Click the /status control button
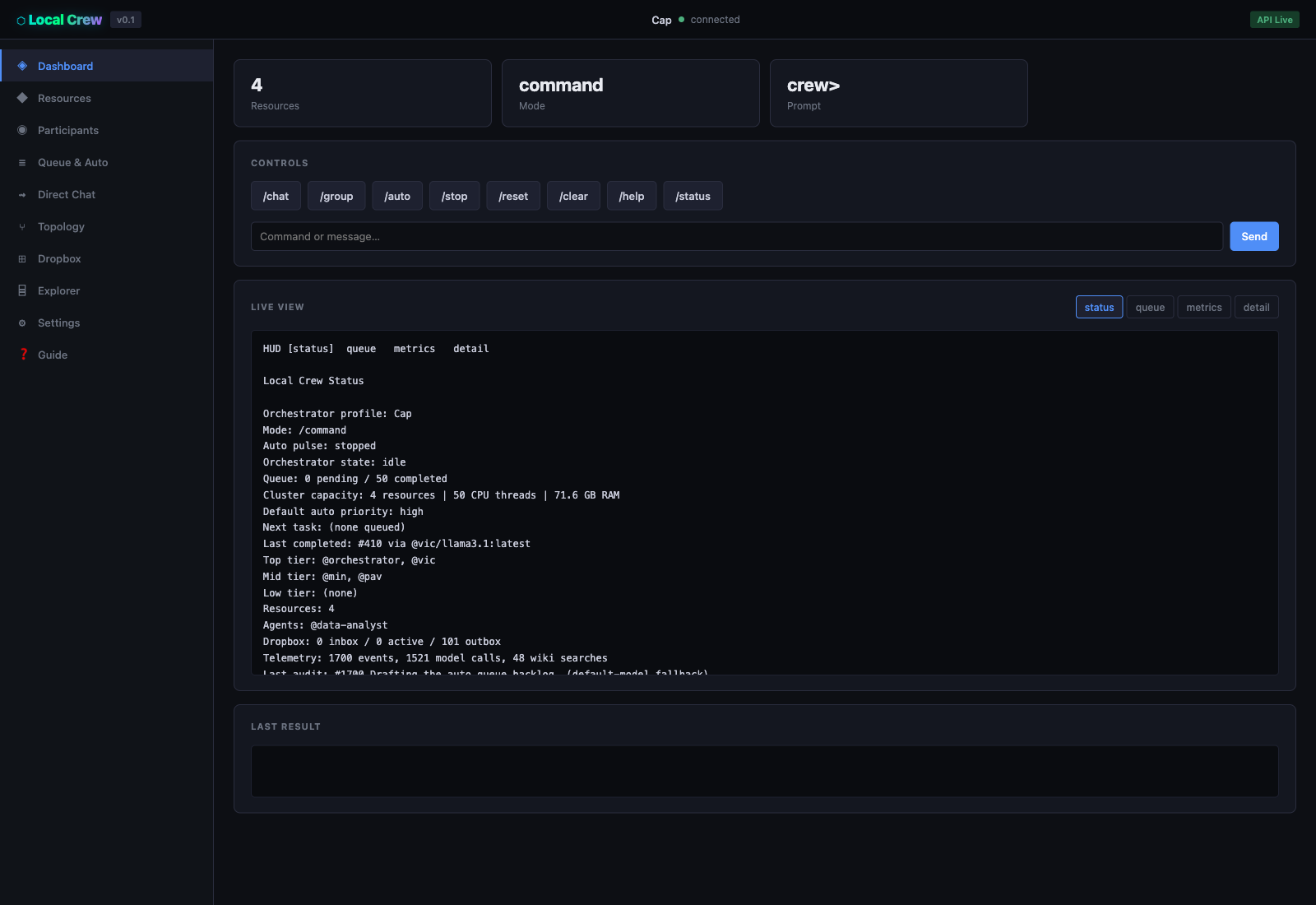The width and height of the screenshot is (1316, 905). pyautogui.click(x=693, y=196)
